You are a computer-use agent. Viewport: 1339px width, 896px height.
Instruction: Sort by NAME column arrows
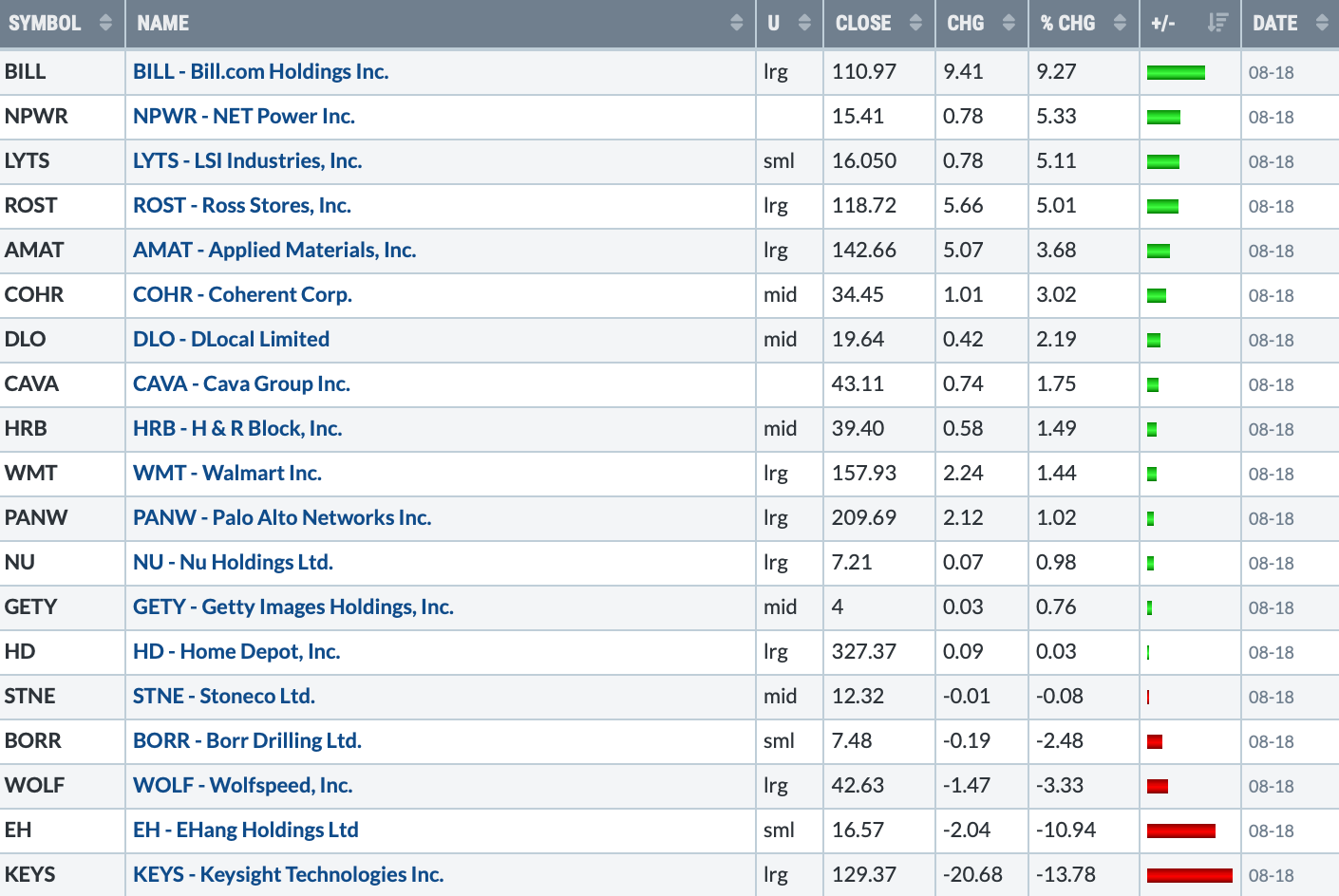click(737, 23)
